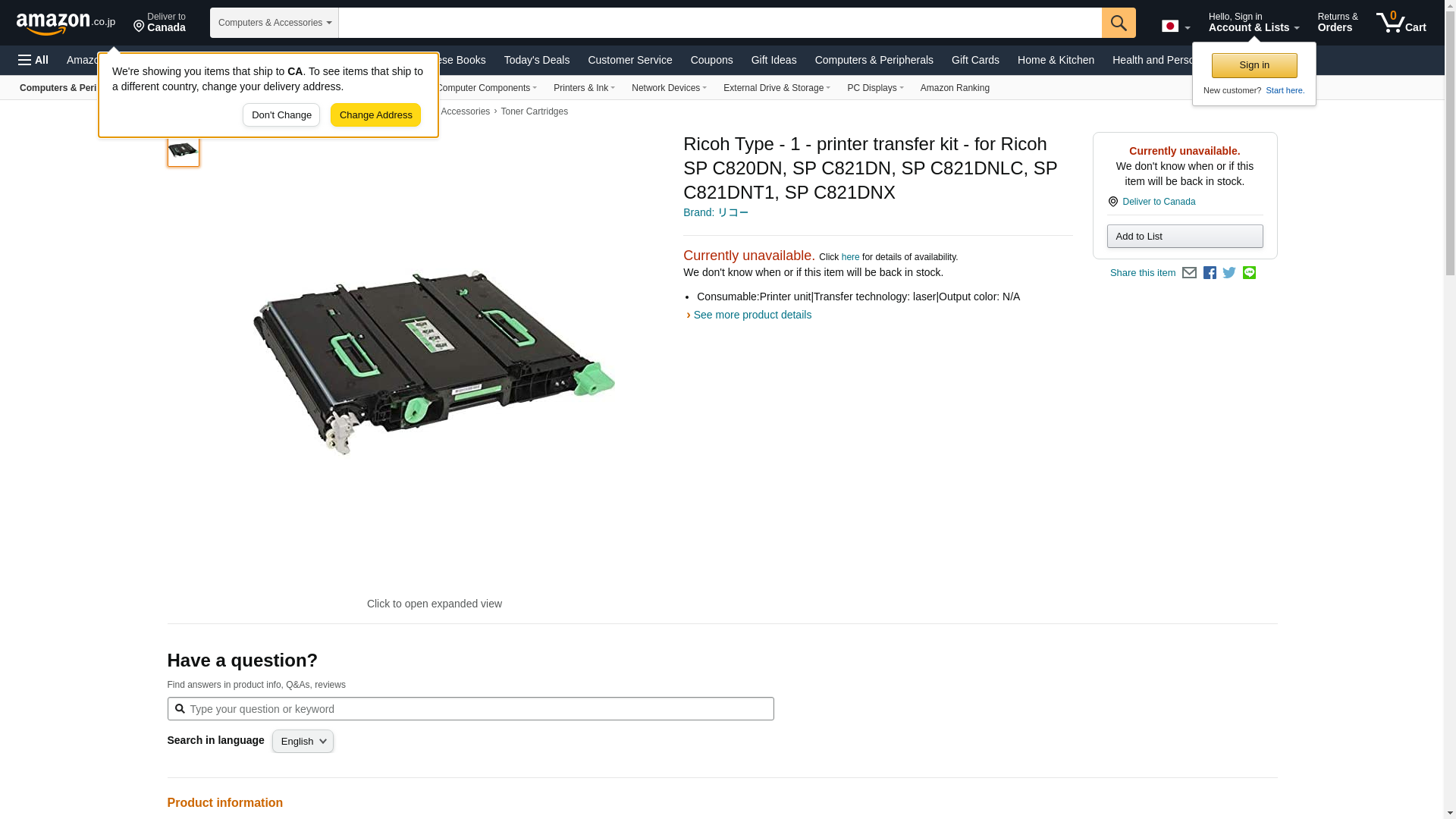Share item on Facebook icon
Image resolution: width=1456 pixels, height=819 pixels.
(x=1210, y=273)
